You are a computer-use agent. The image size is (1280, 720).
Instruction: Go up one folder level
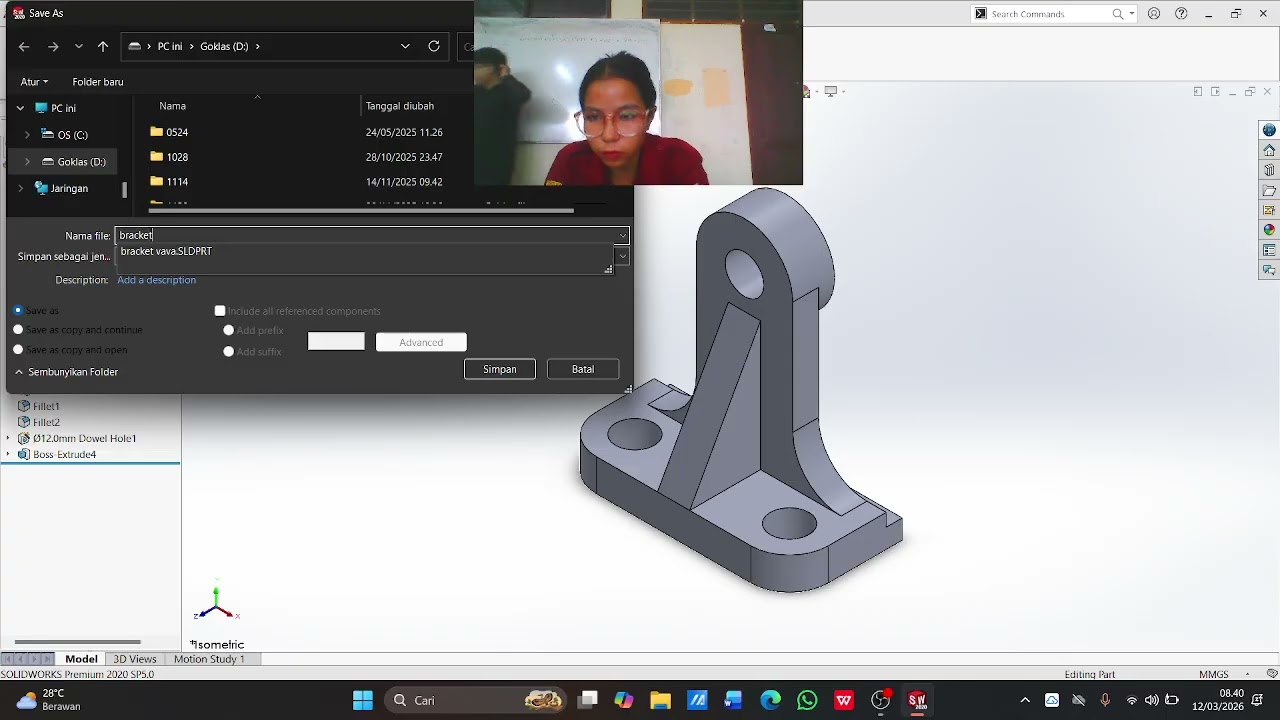click(103, 46)
